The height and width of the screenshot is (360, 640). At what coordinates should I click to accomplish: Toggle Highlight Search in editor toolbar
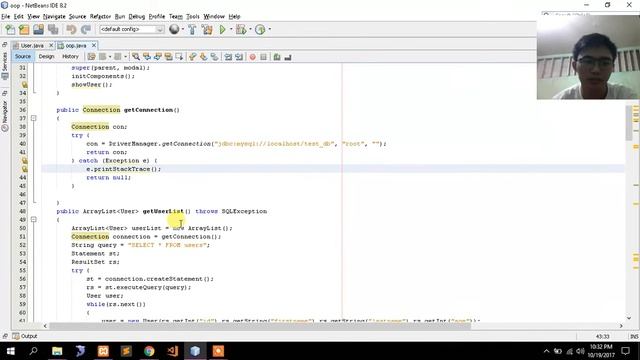pyautogui.click(x=168, y=57)
